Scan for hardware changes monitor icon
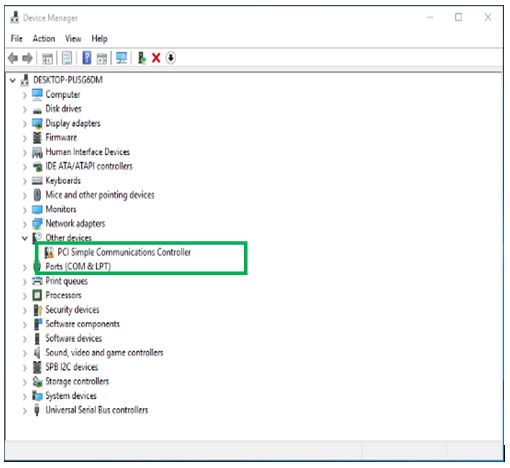Screen dimensions: 510x468 pos(121,58)
